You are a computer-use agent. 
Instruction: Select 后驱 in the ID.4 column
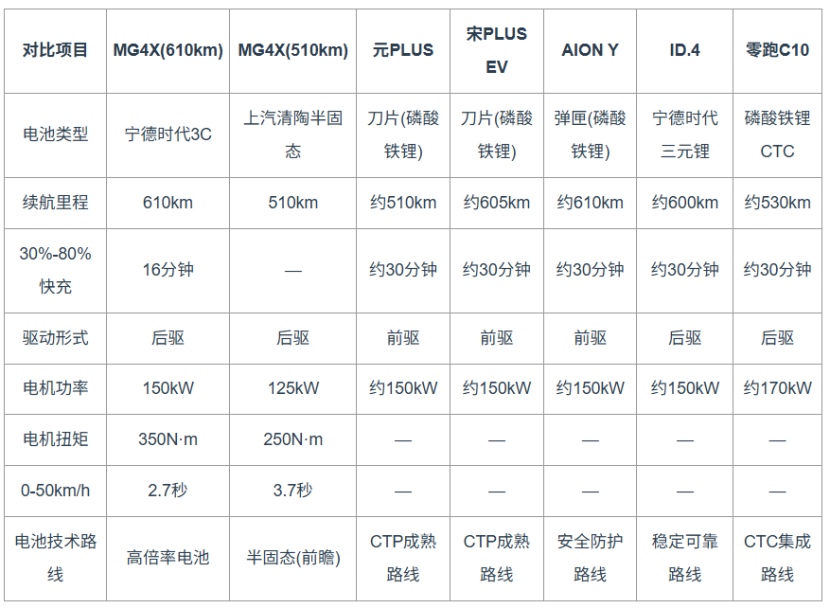(684, 338)
